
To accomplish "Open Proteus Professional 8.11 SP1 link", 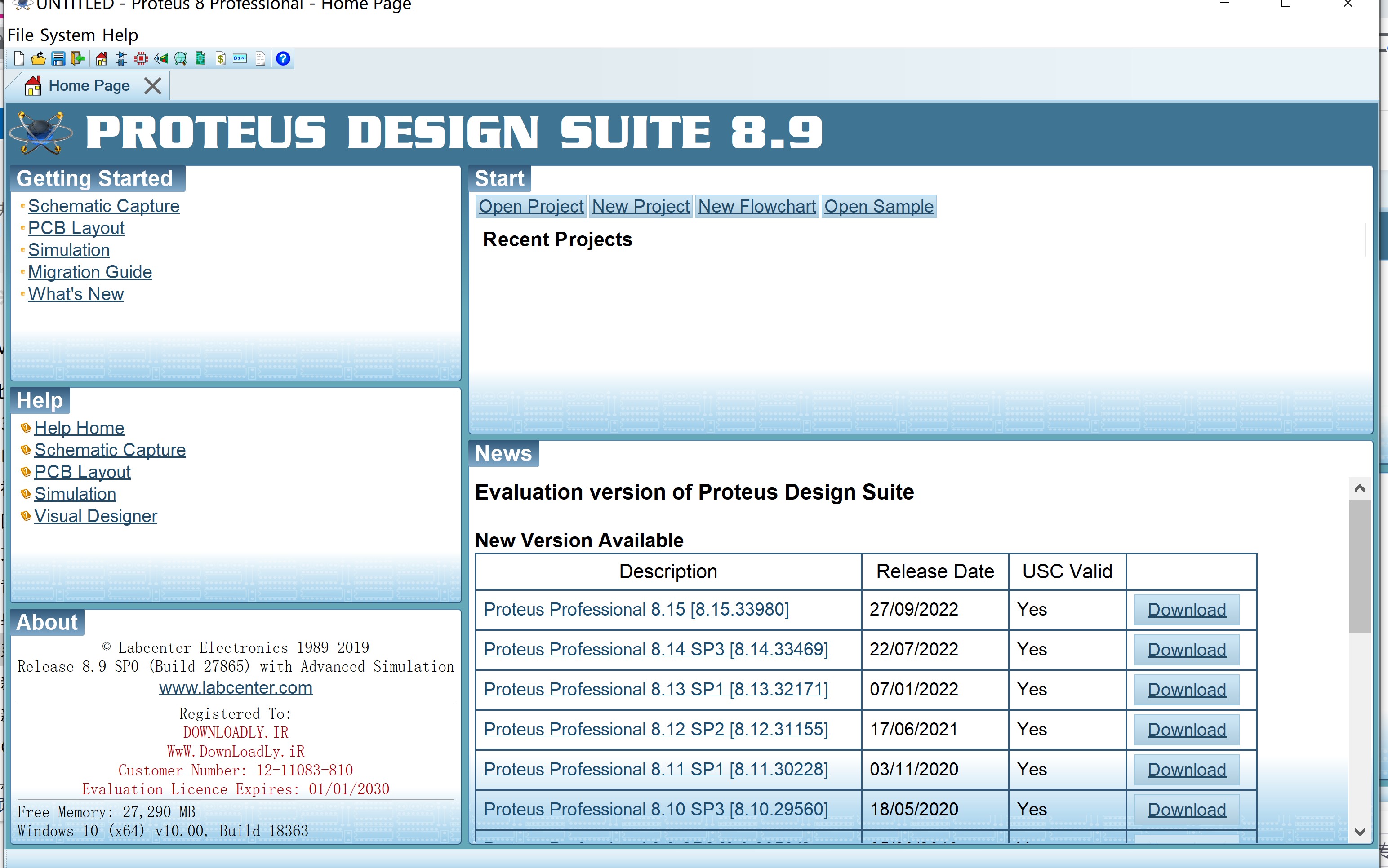I will click(656, 769).
